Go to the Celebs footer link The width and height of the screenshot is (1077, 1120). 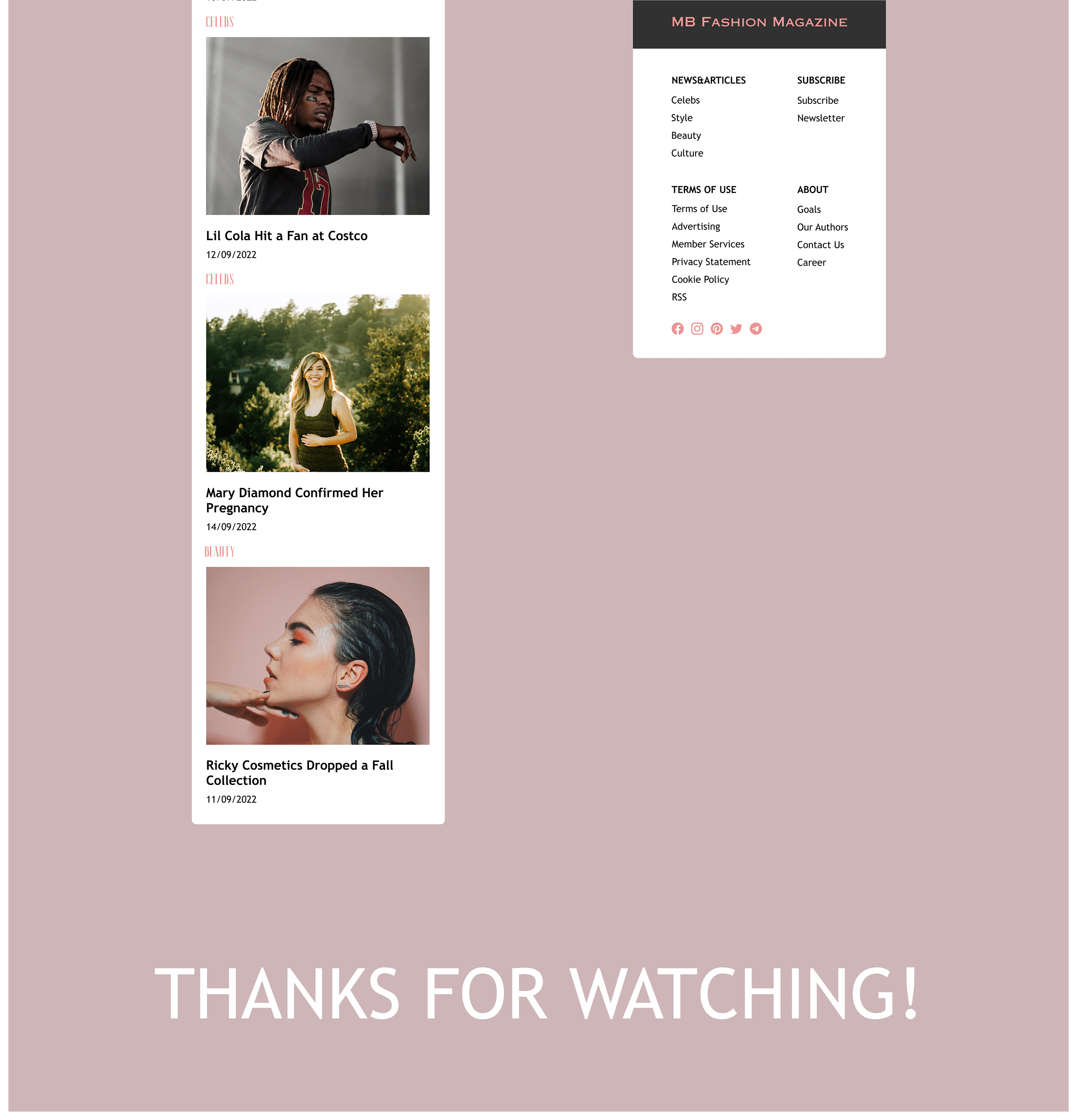pos(685,100)
